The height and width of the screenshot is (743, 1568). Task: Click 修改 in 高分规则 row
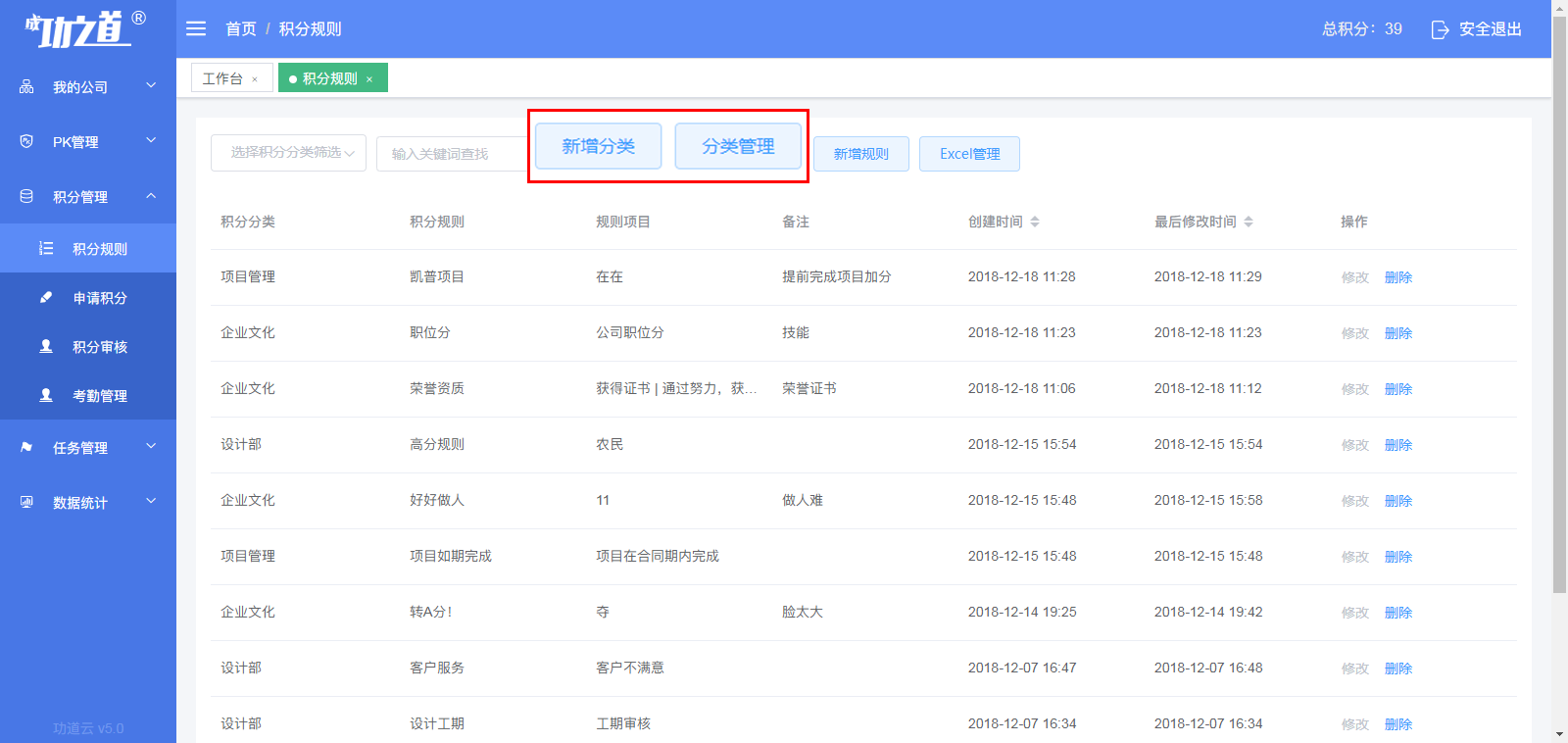tap(1355, 445)
